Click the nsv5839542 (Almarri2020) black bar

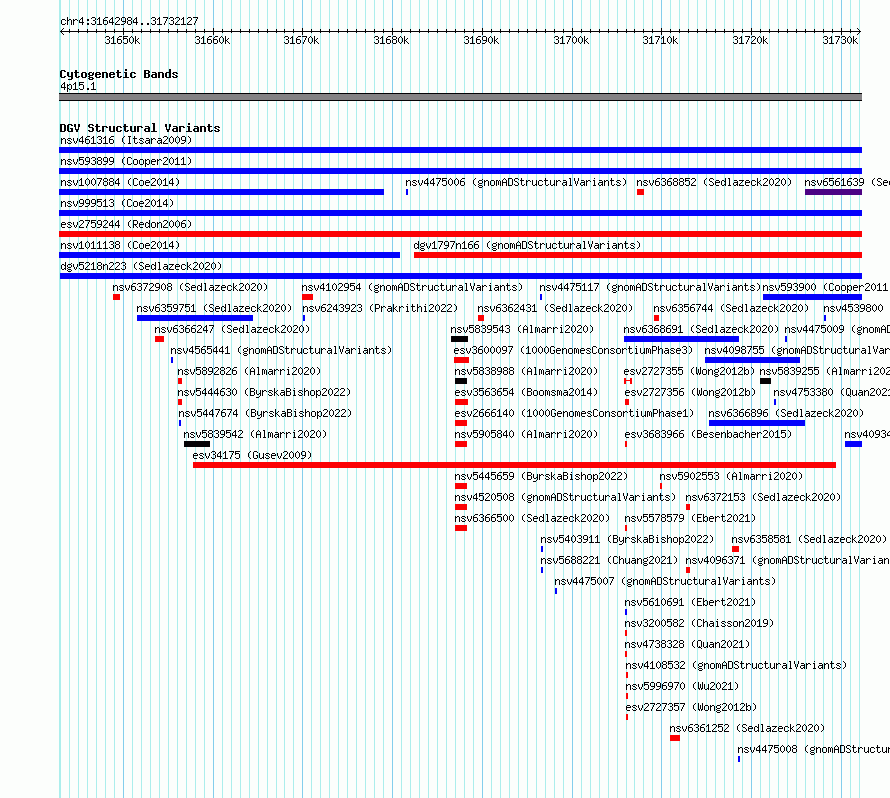click(x=197, y=444)
